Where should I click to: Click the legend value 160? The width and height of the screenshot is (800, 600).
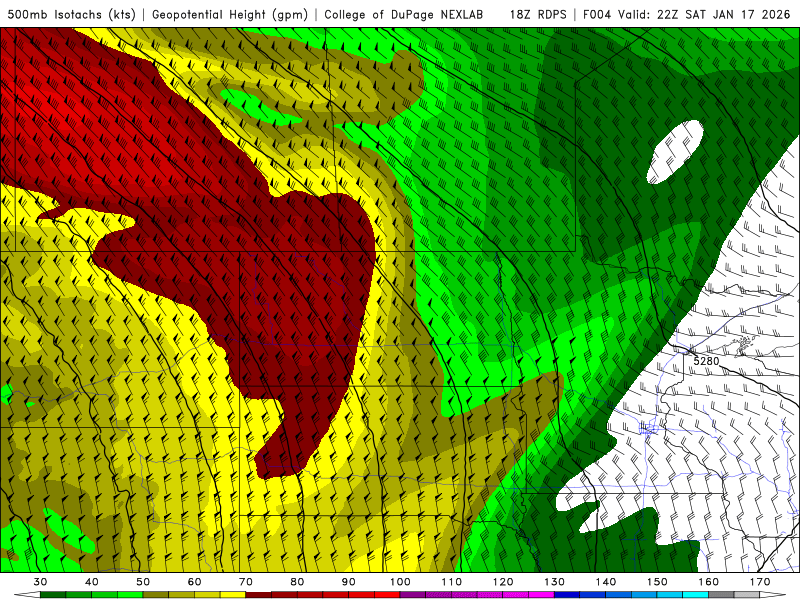tap(709, 582)
